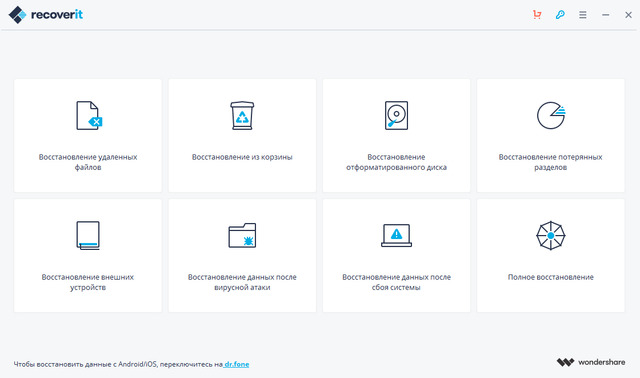The height and width of the screenshot is (378, 640).
Task: Choose the virus attack folder icon
Action: click(242, 236)
